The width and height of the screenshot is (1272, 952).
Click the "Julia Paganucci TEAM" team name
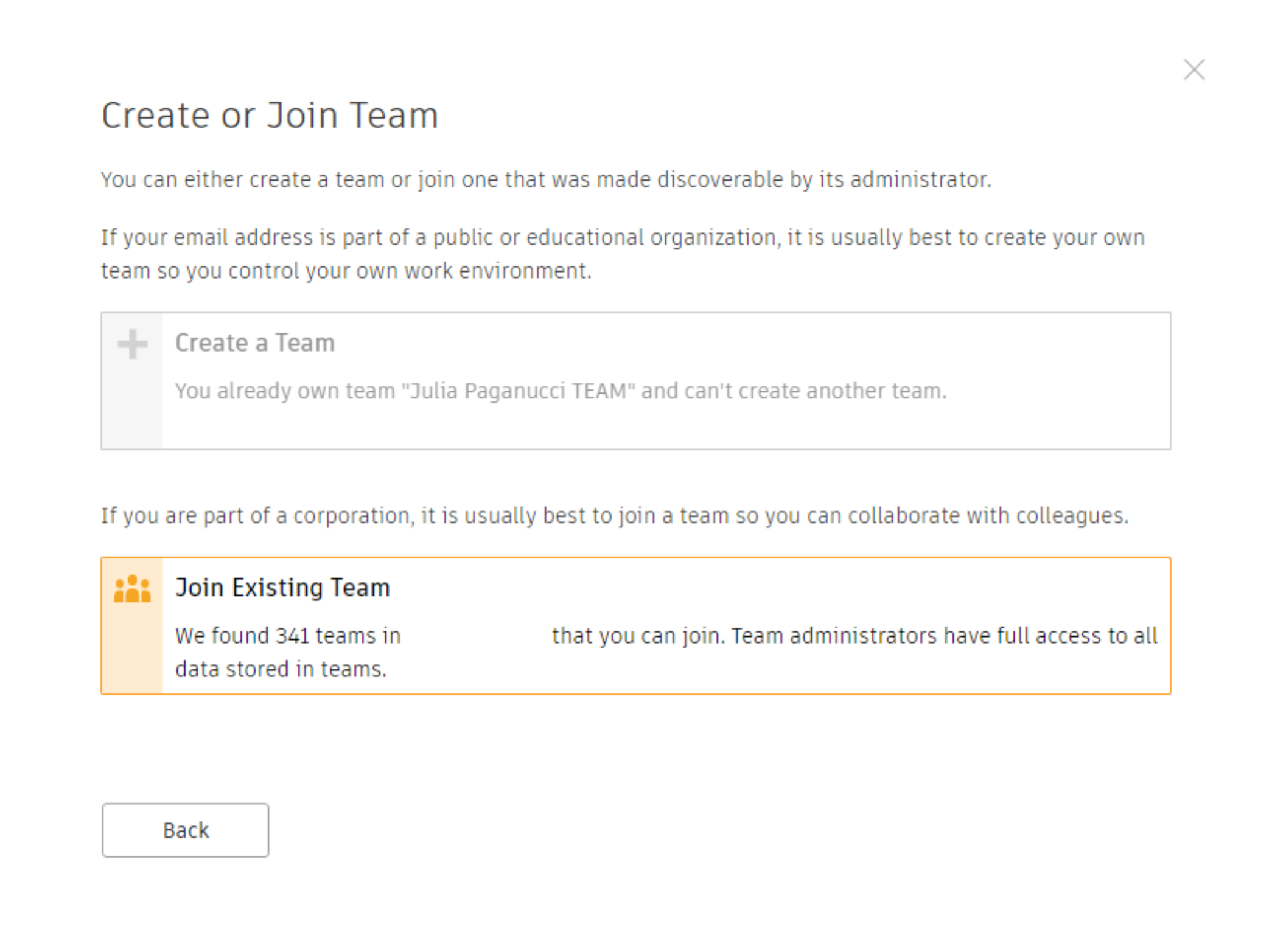coord(519,391)
